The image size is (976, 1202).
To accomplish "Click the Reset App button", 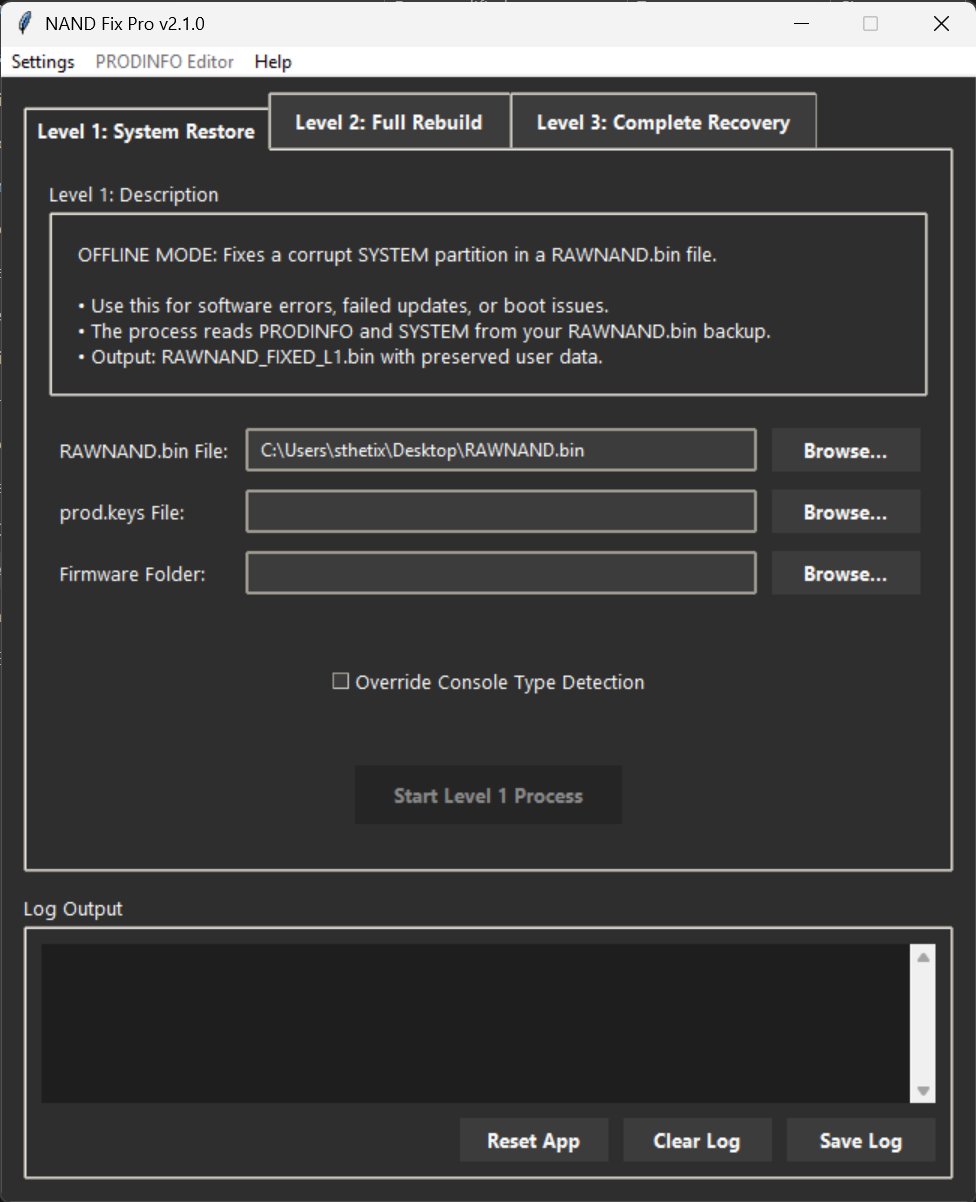I will [533, 1141].
